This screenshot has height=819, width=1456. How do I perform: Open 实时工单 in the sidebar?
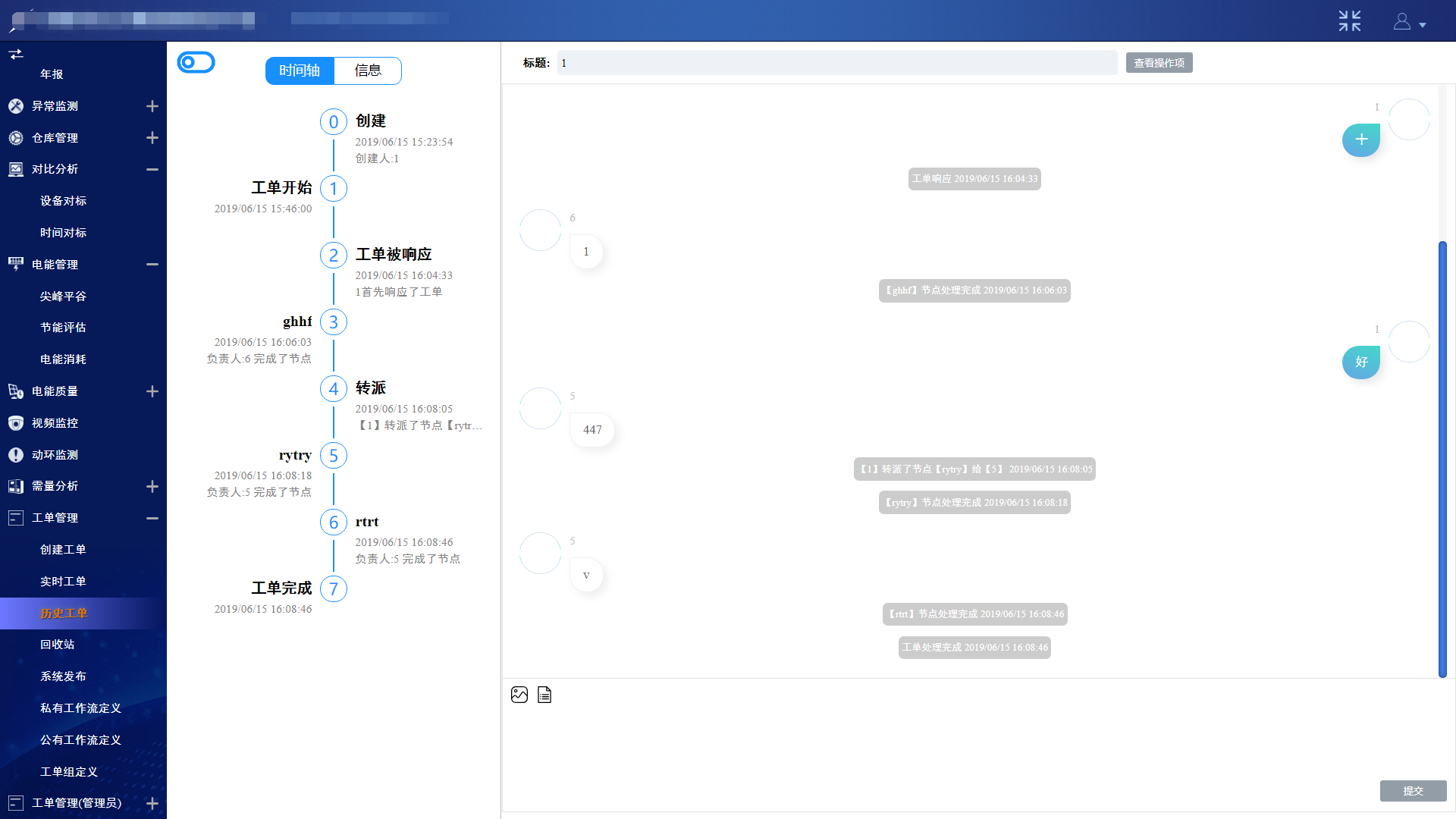pos(64,582)
